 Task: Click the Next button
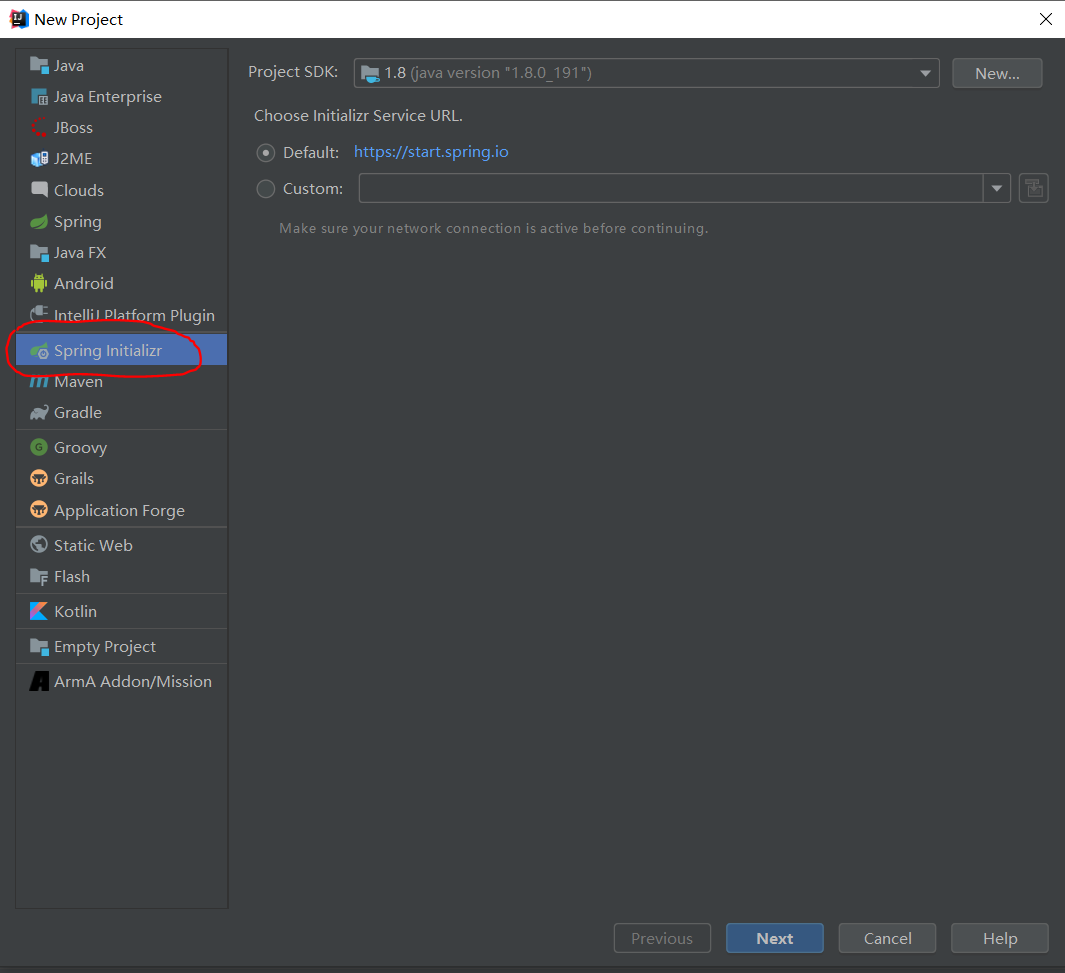pyautogui.click(x=775, y=938)
